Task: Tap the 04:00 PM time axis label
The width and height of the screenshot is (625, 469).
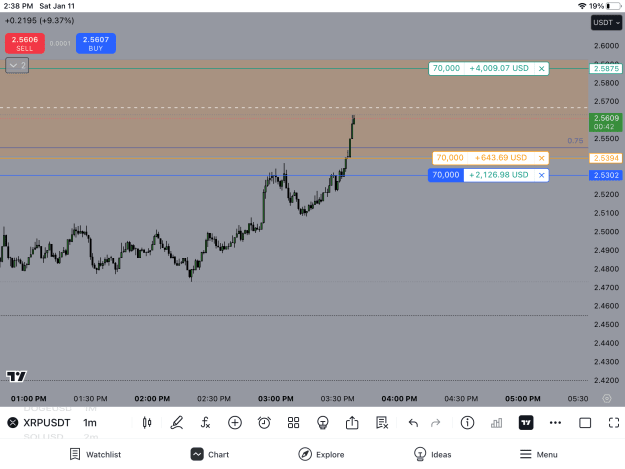Action: point(399,398)
